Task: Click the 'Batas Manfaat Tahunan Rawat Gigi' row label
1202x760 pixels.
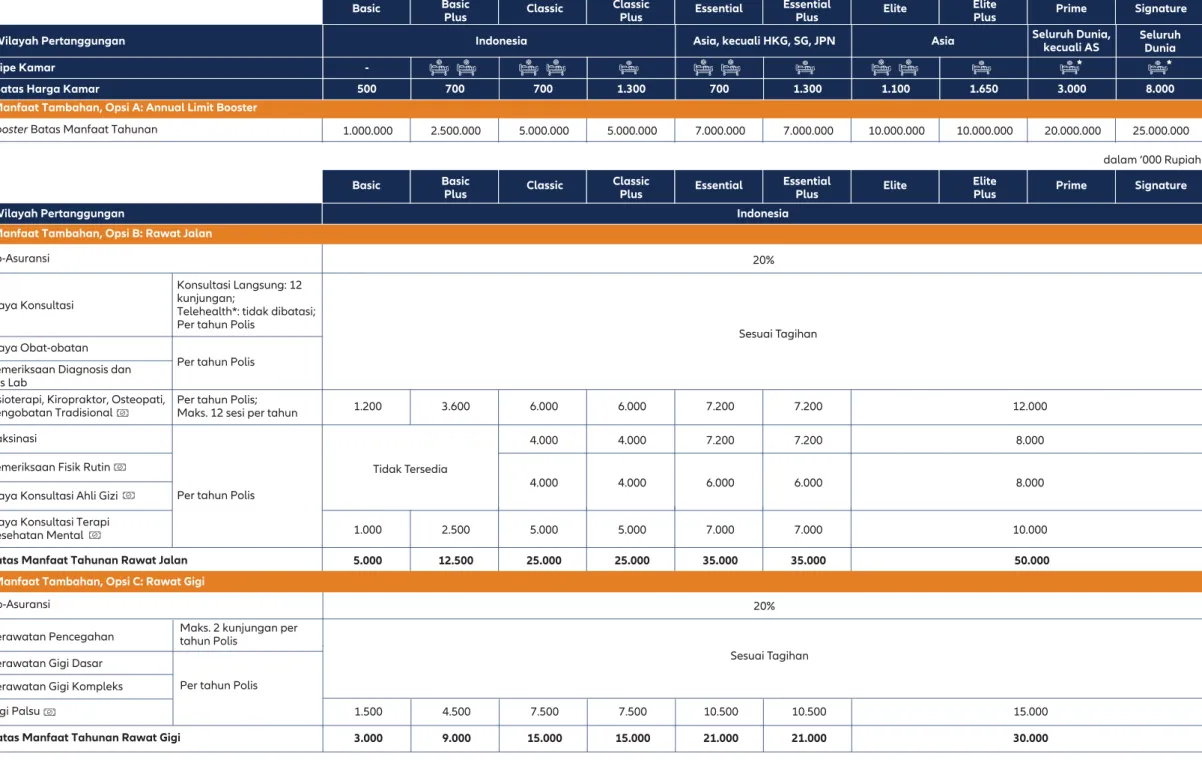Action: point(91,737)
